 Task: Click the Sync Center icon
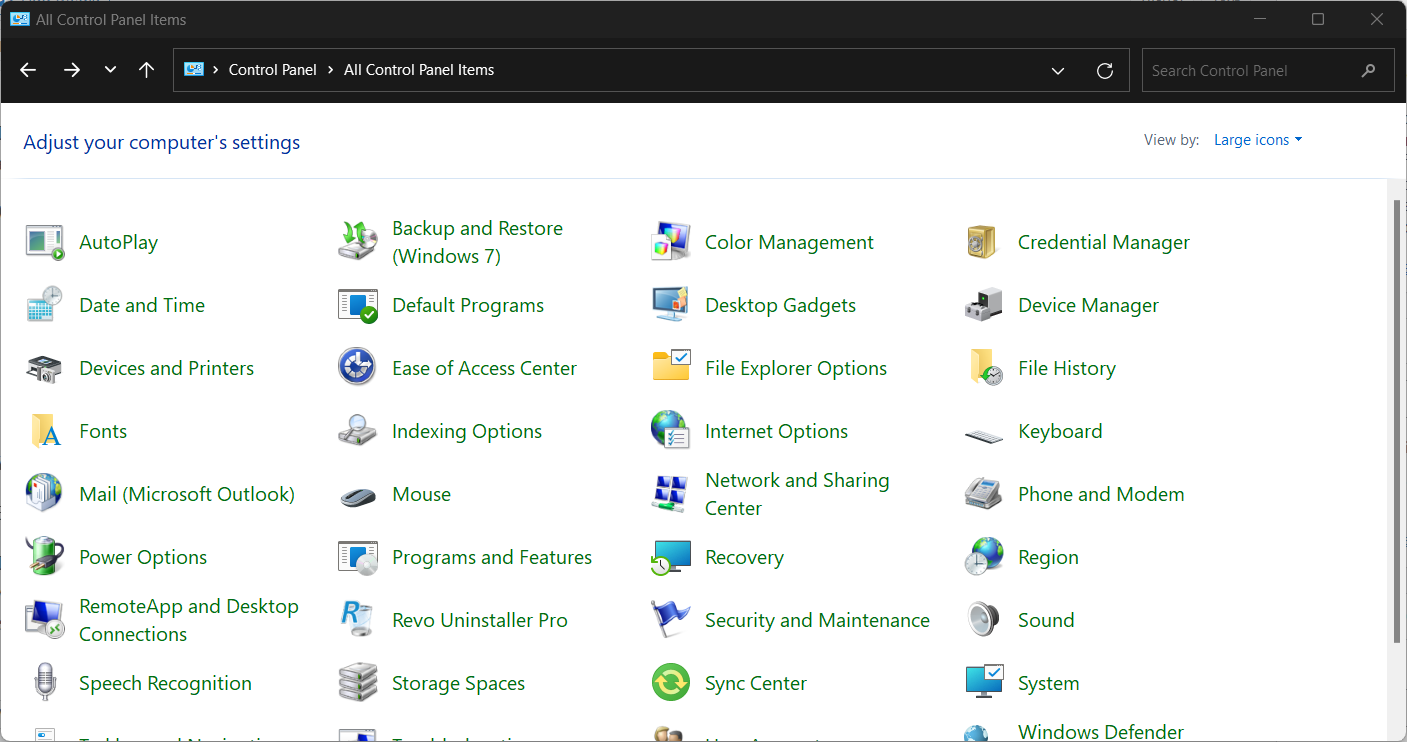click(x=671, y=683)
